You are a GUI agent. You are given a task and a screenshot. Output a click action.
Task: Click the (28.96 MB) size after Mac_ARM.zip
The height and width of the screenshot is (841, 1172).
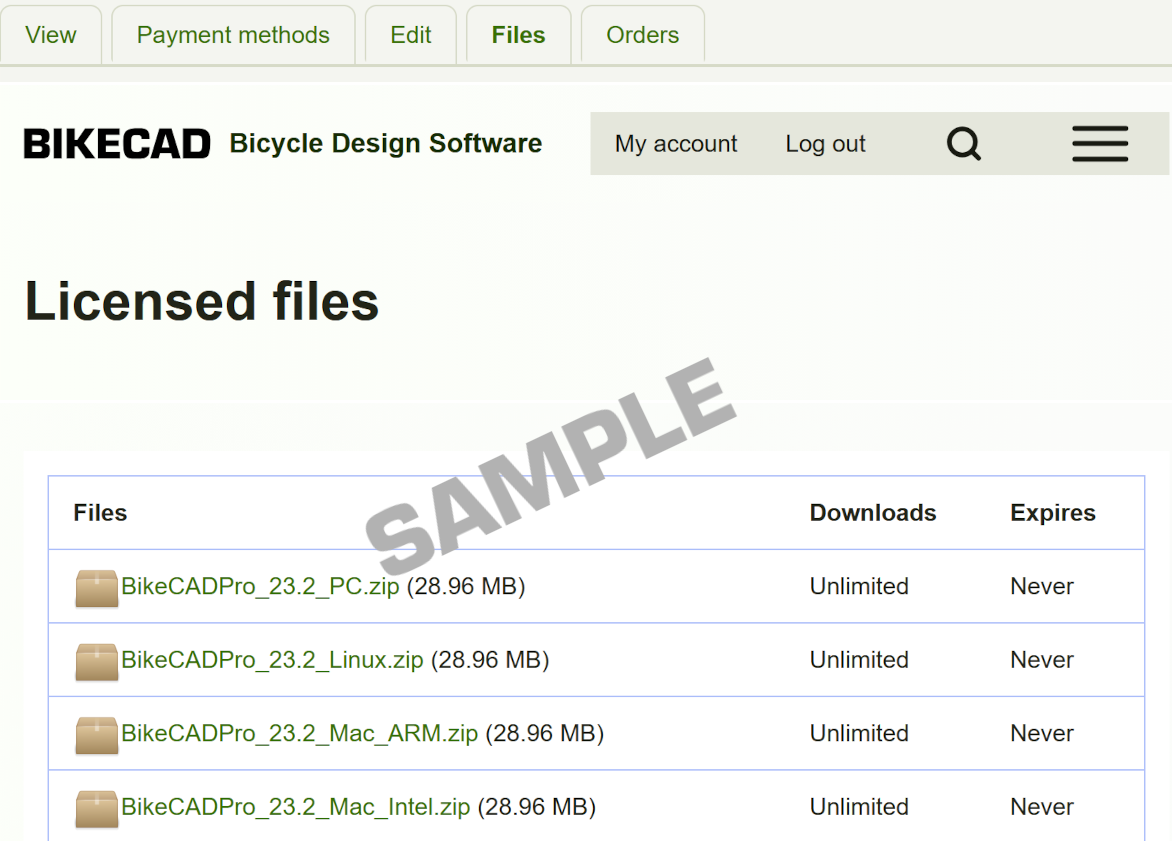click(x=545, y=733)
